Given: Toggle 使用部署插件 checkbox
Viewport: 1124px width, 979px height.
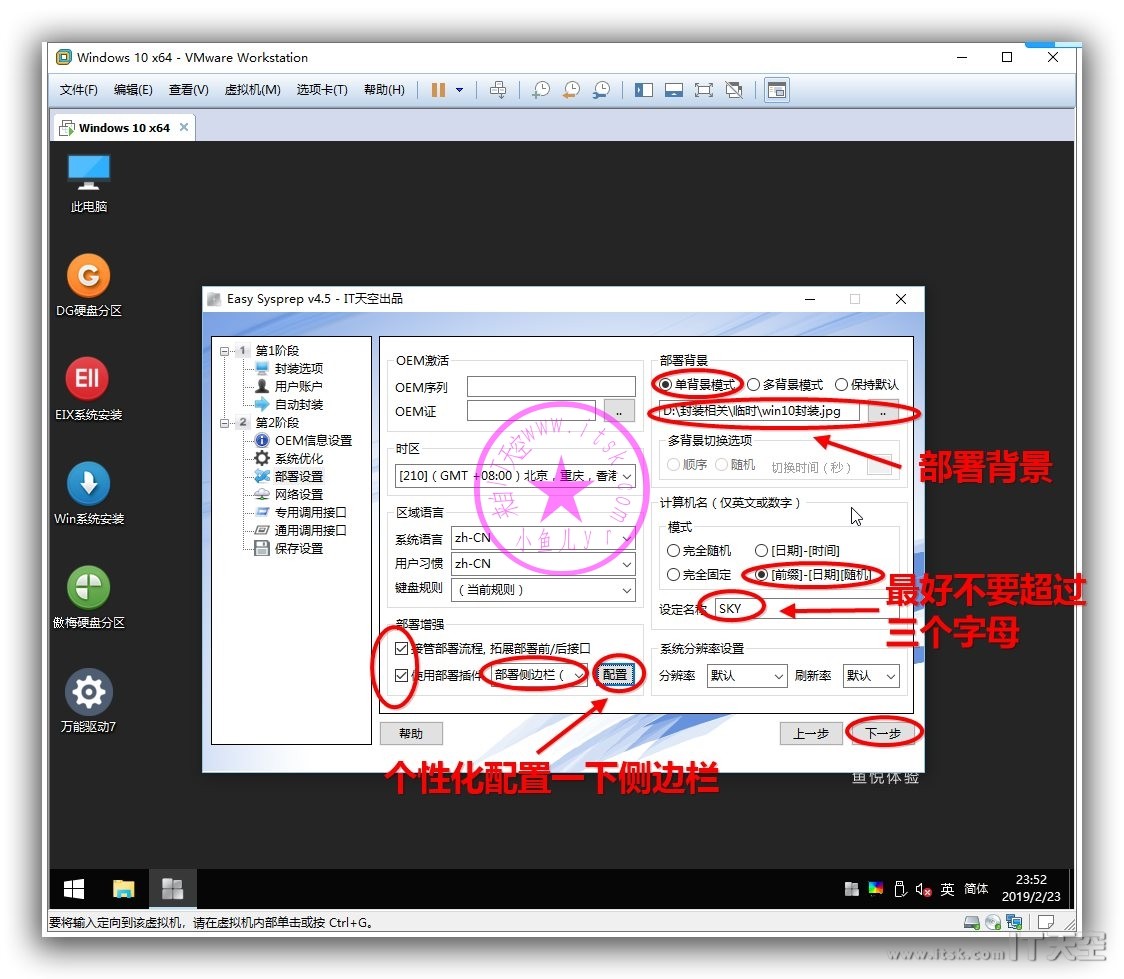Looking at the screenshot, I should (x=401, y=675).
